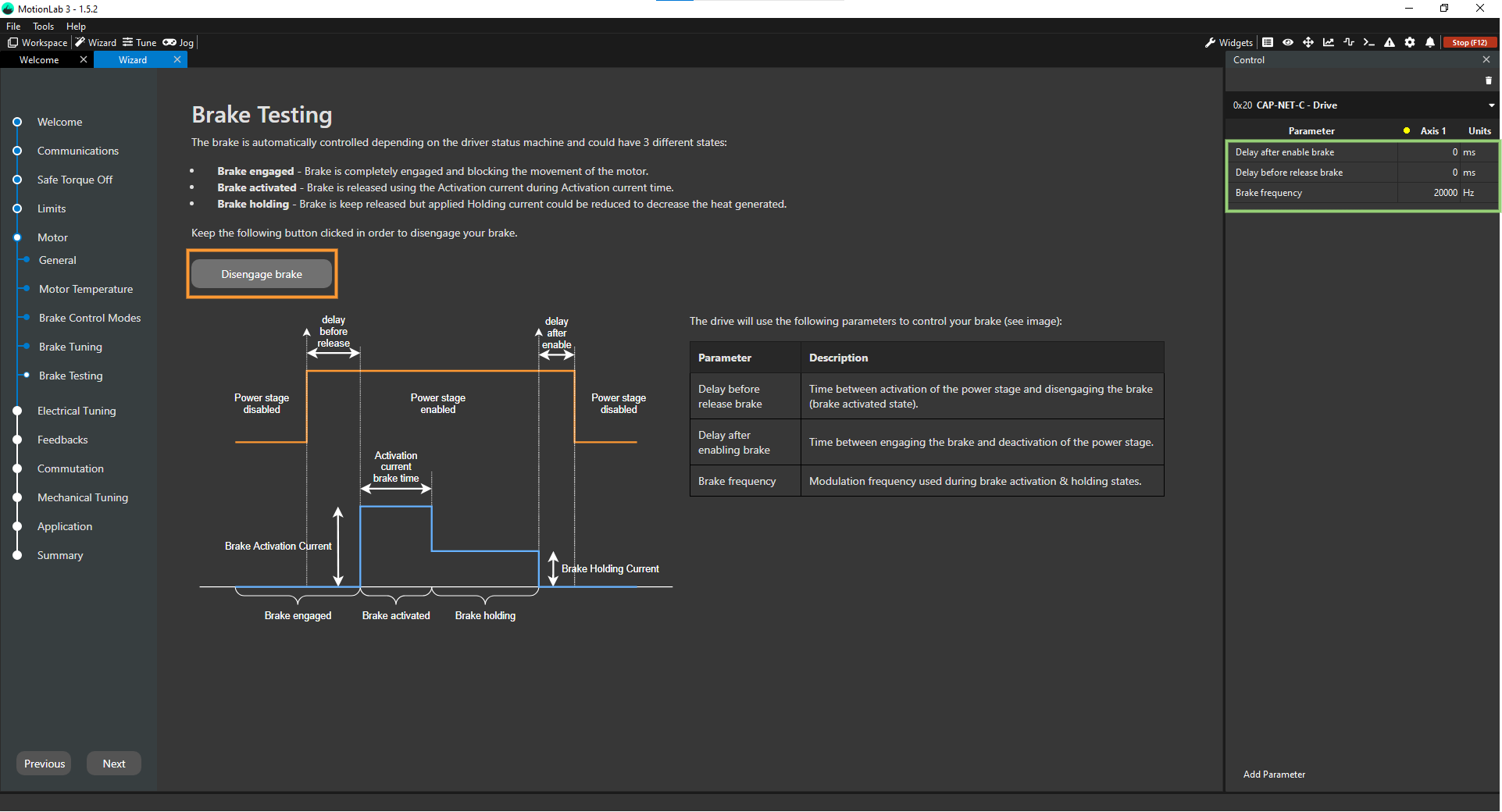1502x812 pixels.
Task: Click the red Stop (F12) button
Action: 1469,43
